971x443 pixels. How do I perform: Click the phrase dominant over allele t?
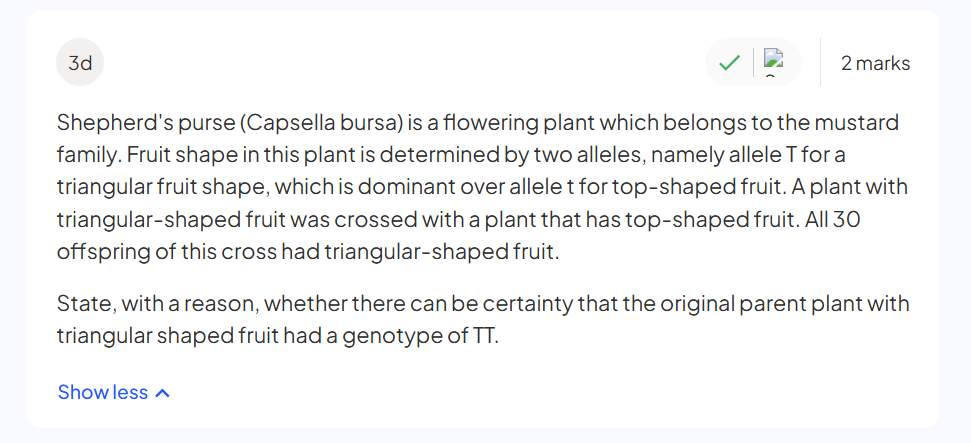point(466,188)
